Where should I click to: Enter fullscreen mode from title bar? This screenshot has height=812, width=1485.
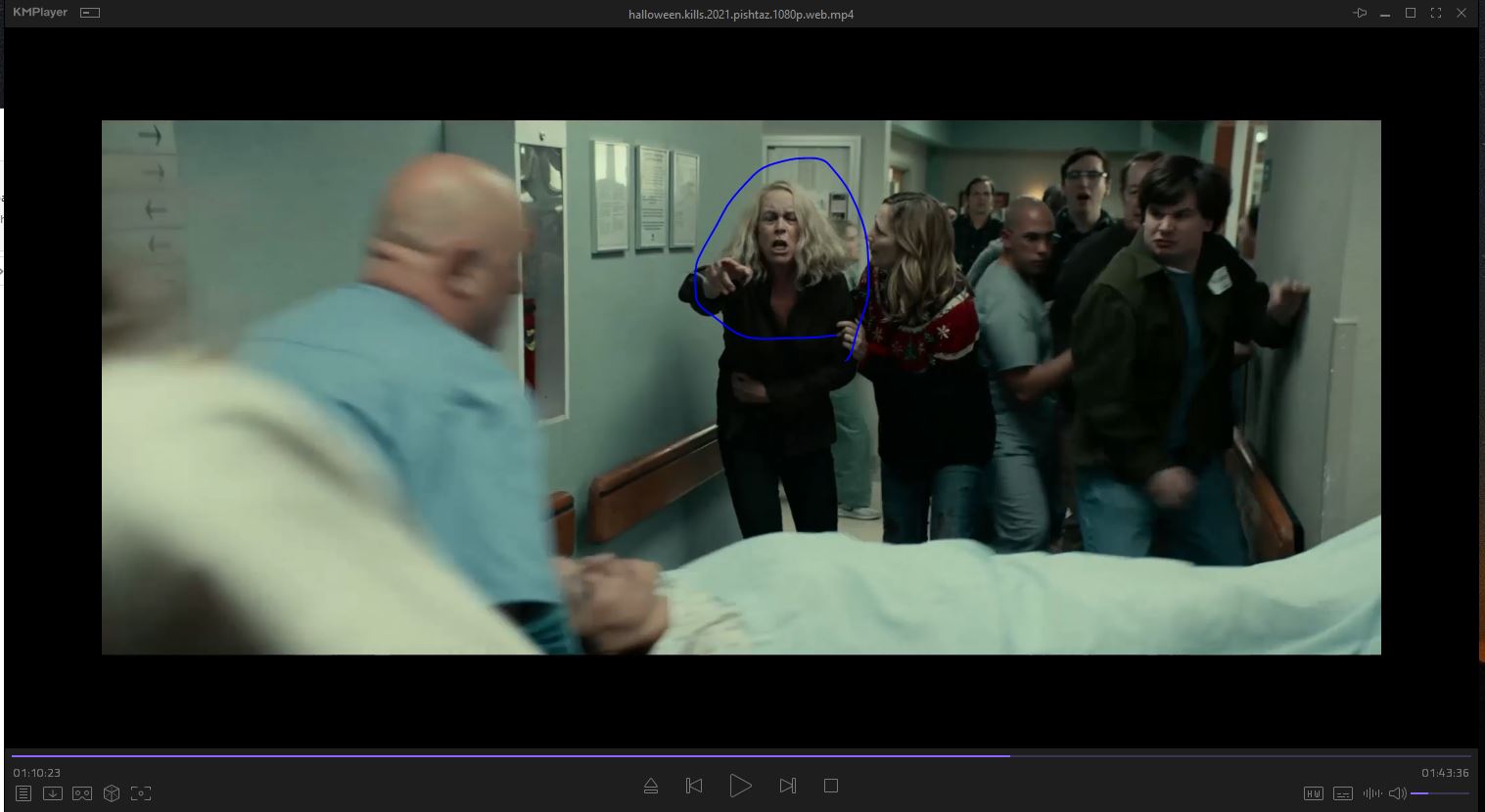point(1436,13)
